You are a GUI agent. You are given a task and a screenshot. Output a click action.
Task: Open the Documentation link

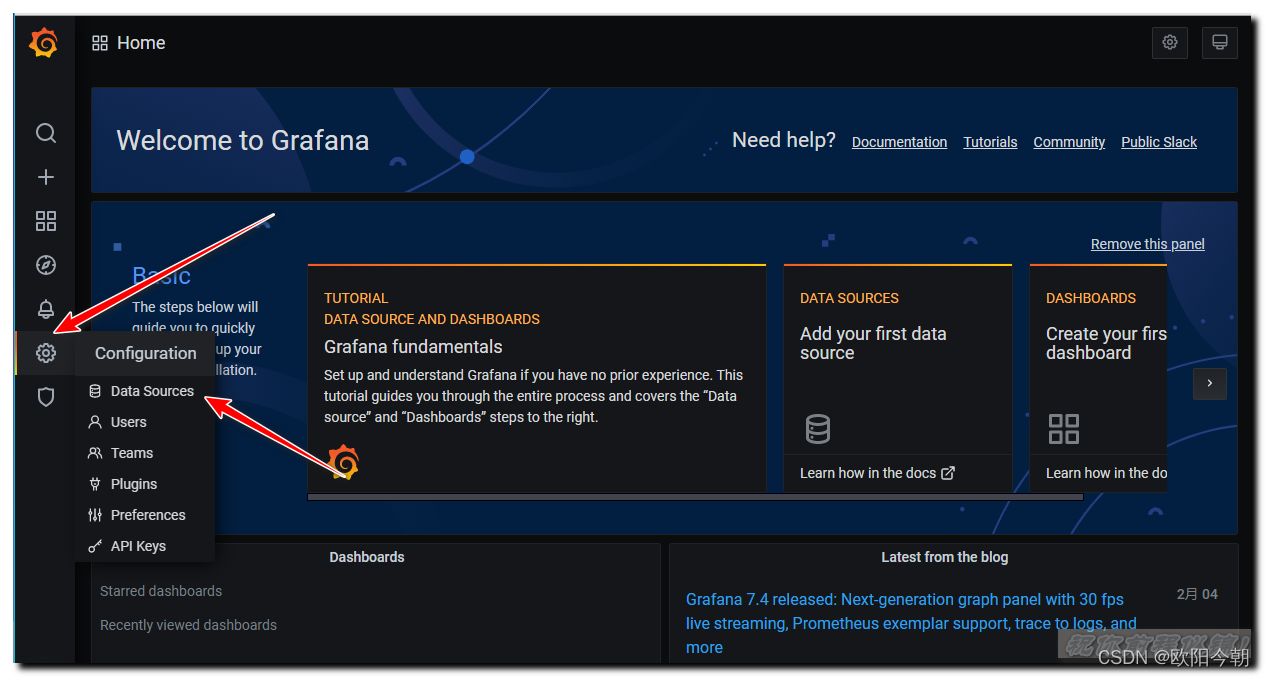899,142
